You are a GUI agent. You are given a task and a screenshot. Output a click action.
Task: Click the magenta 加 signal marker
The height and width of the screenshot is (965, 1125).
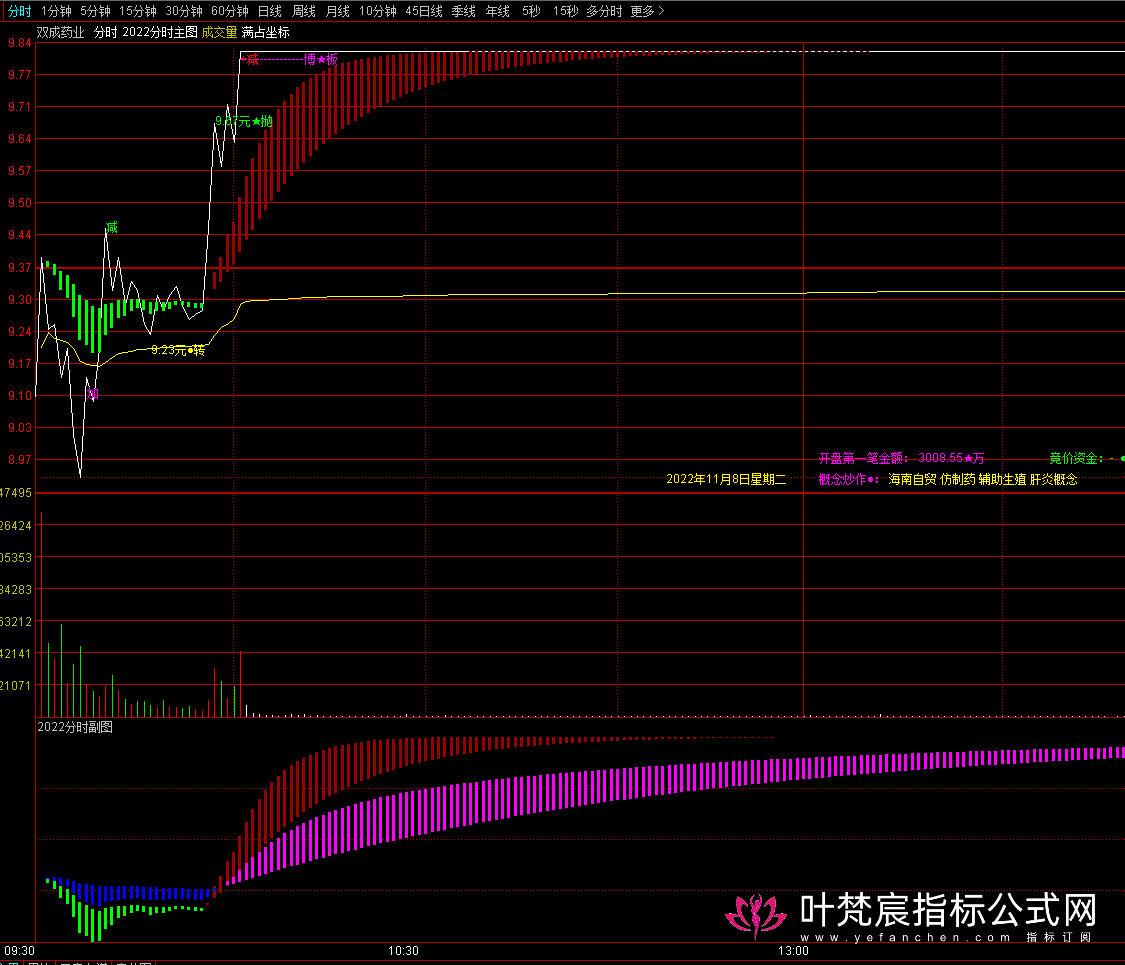click(x=93, y=394)
